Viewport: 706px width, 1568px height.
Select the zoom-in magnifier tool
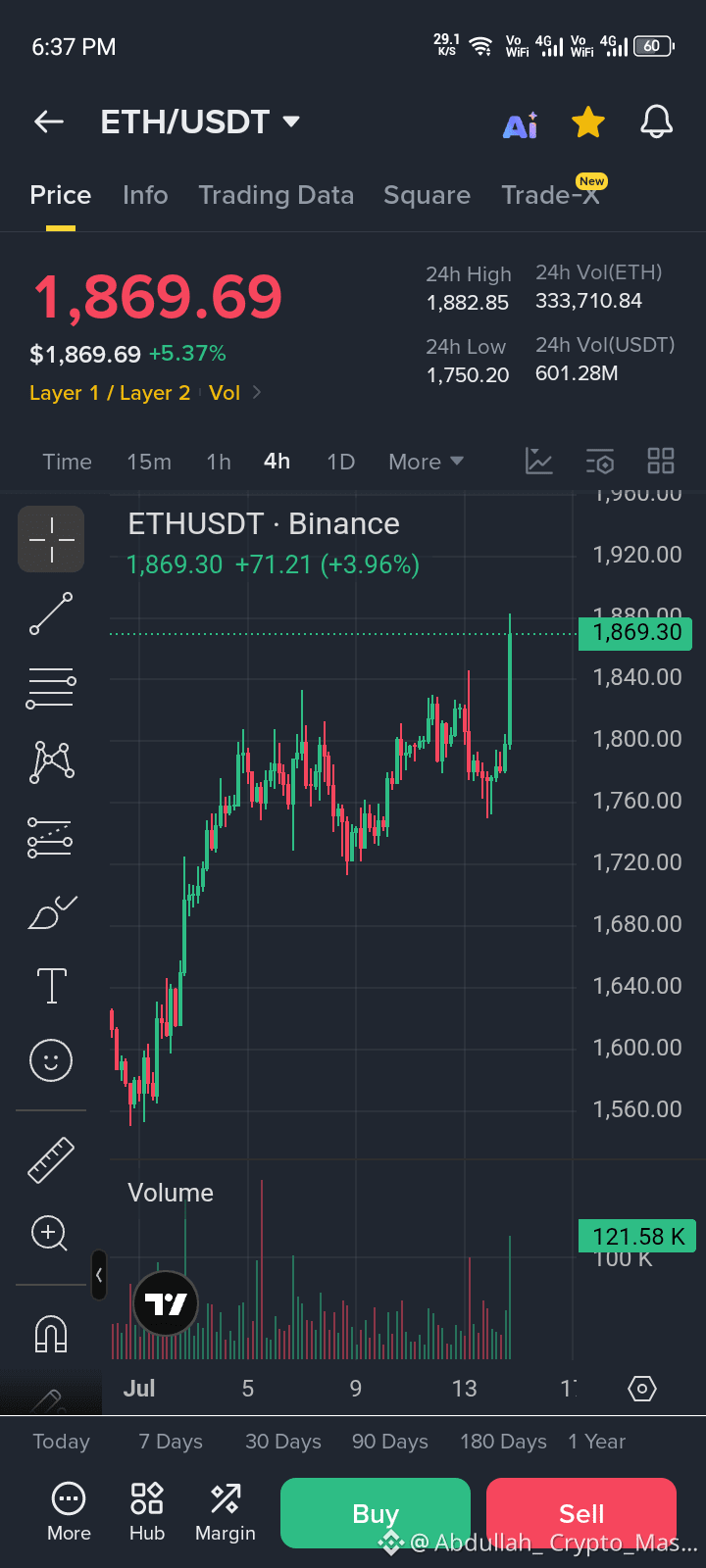(50, 1234)
